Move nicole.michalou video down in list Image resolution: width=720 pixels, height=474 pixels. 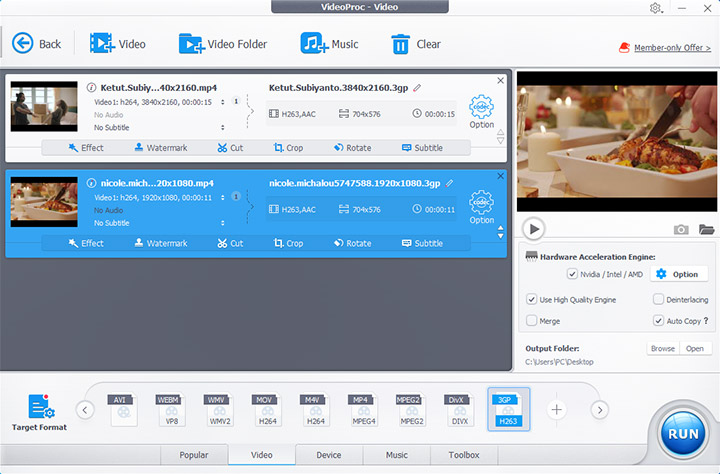501,236
